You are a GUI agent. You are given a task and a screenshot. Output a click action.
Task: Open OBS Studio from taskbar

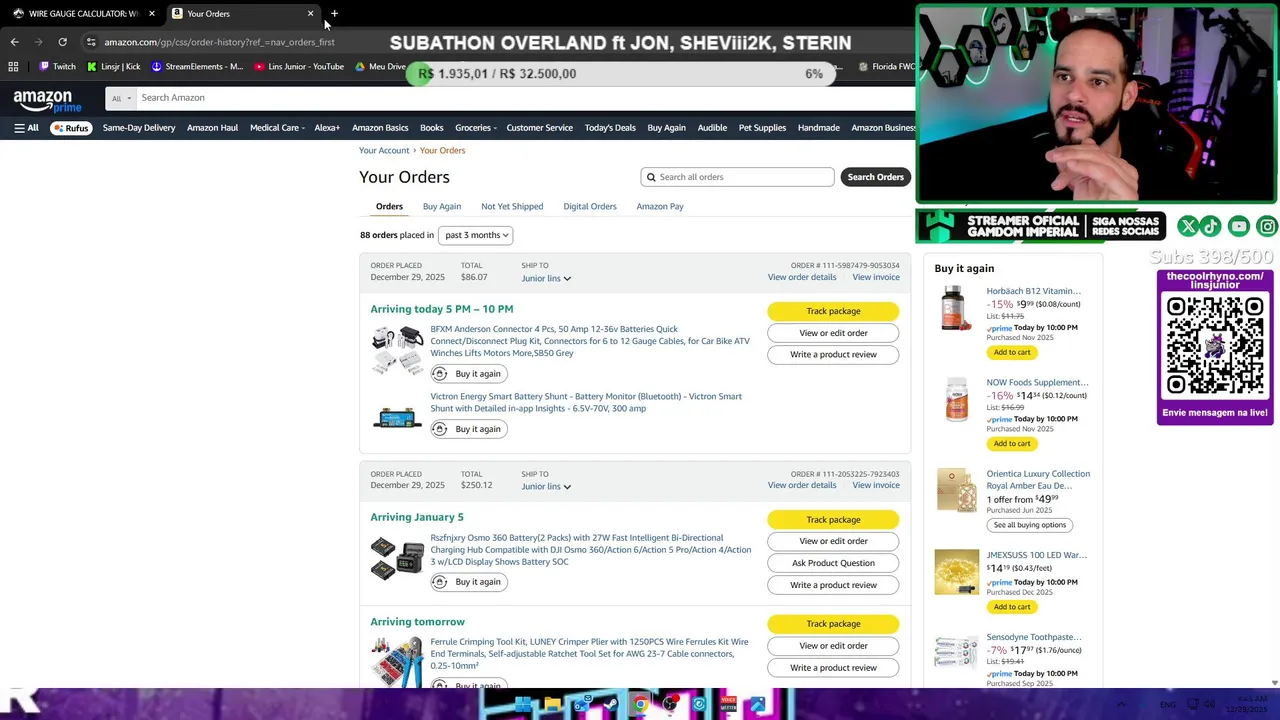(x=669, y=705)
